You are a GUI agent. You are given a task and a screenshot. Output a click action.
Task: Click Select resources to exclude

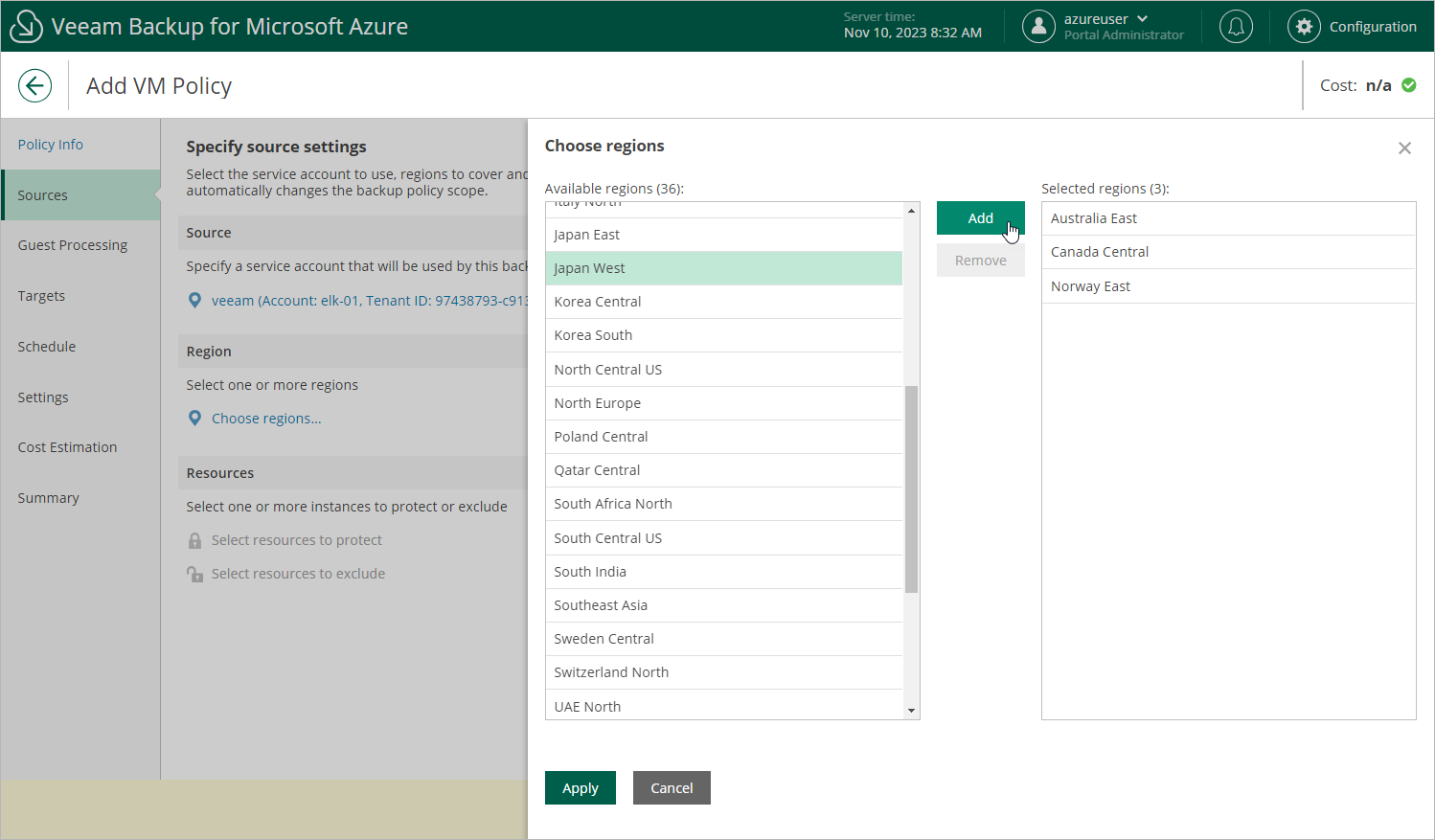click(x=298, y=574)
